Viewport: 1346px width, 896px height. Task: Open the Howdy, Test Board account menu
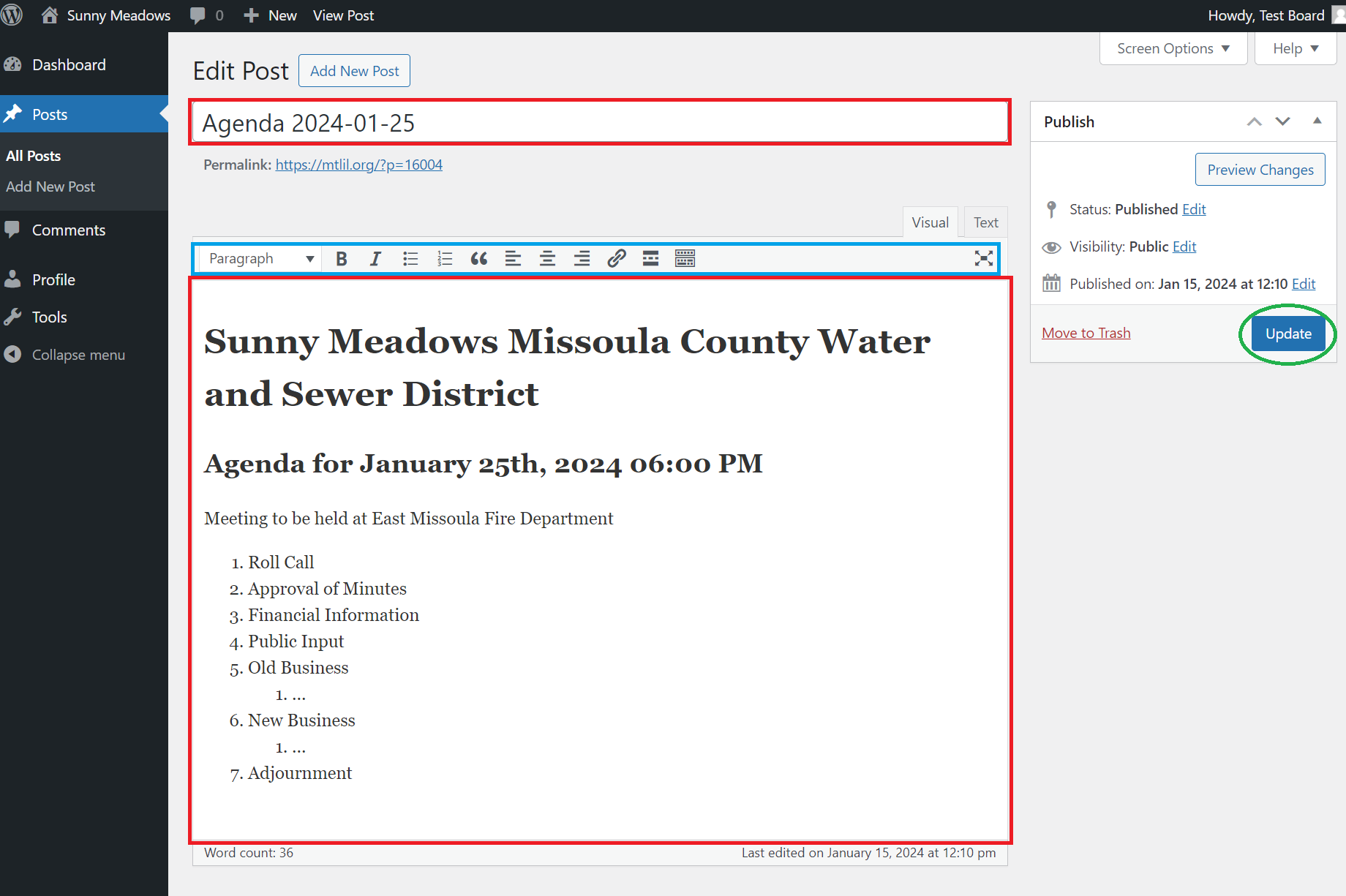1276,15
